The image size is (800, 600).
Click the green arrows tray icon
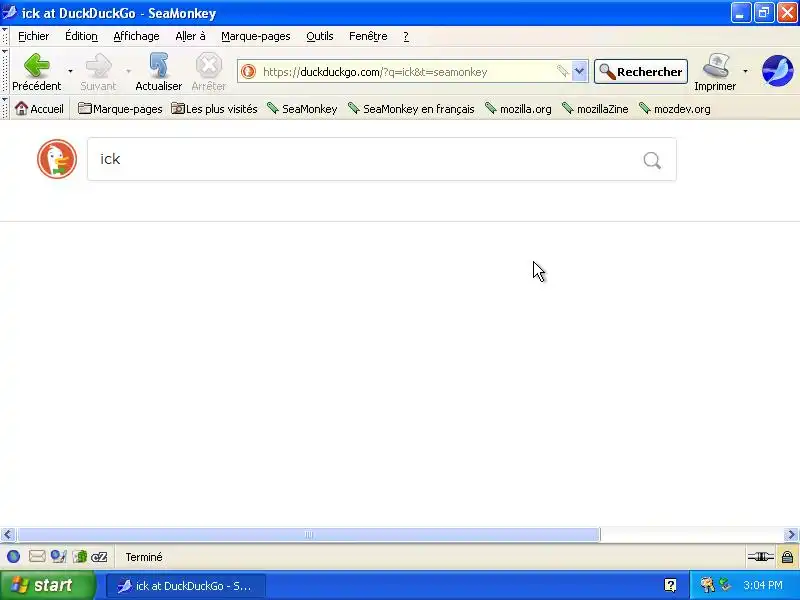tap(724, 585)
